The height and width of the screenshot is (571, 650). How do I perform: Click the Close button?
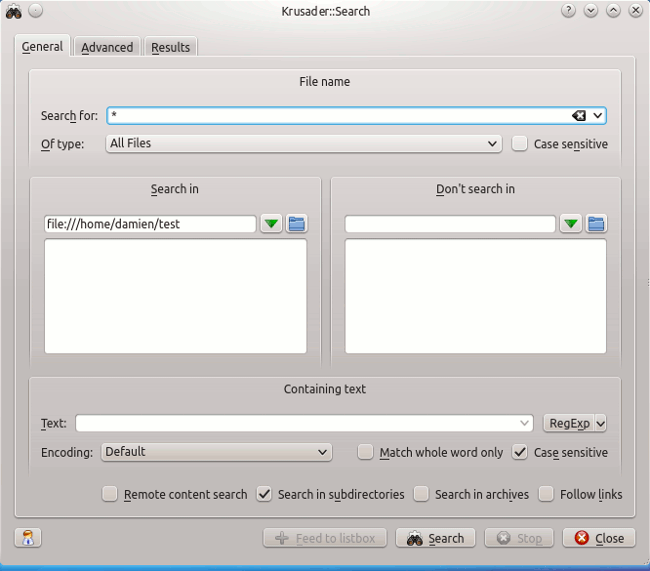599,538
